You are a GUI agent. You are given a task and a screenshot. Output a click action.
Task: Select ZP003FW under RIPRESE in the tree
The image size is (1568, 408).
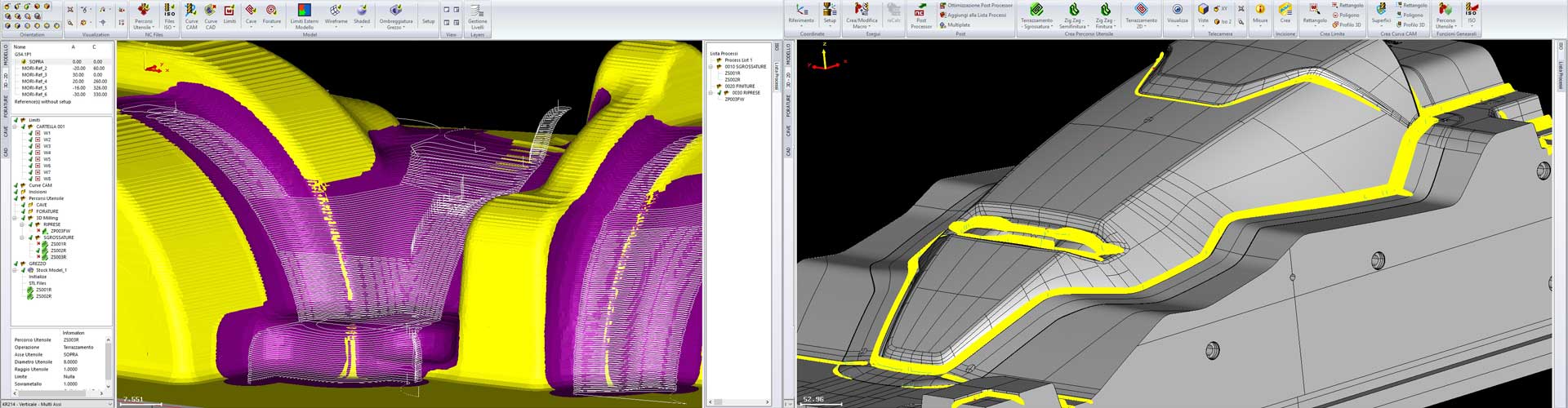[x=60, y=231]
